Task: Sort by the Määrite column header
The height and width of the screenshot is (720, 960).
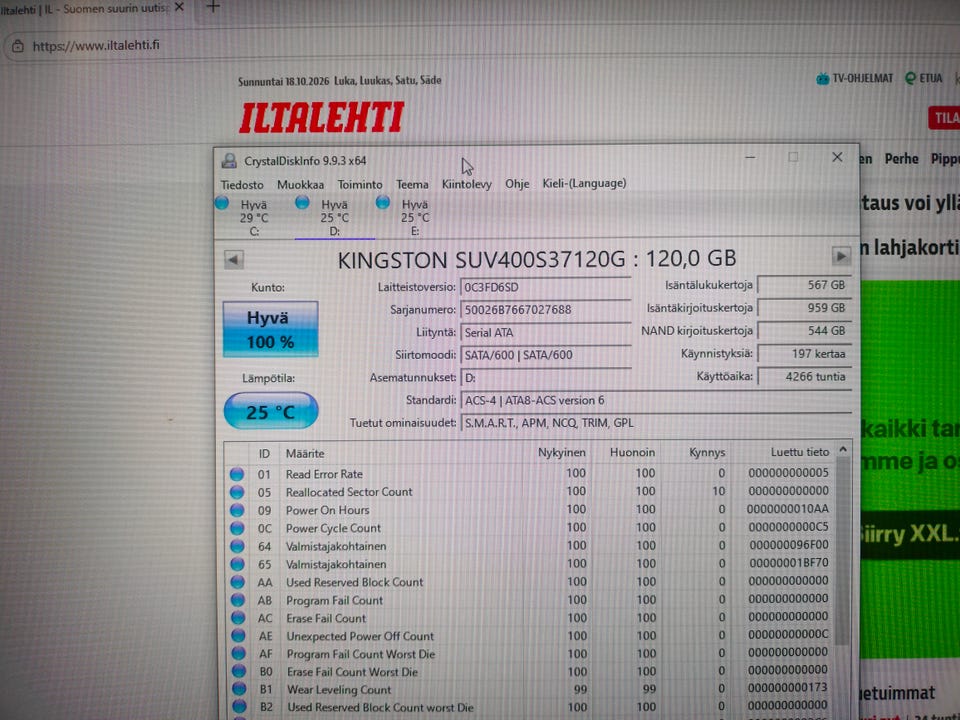Action: 305,454
